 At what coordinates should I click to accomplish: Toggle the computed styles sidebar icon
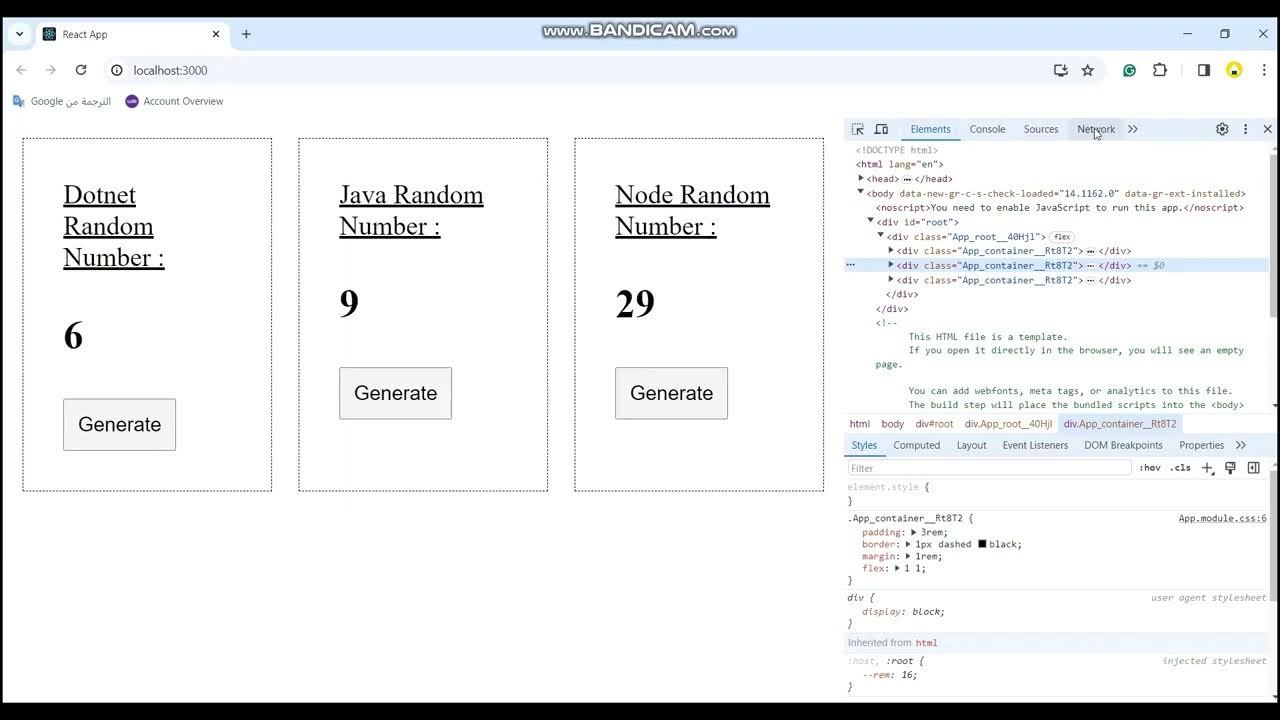coord(1253,468)
